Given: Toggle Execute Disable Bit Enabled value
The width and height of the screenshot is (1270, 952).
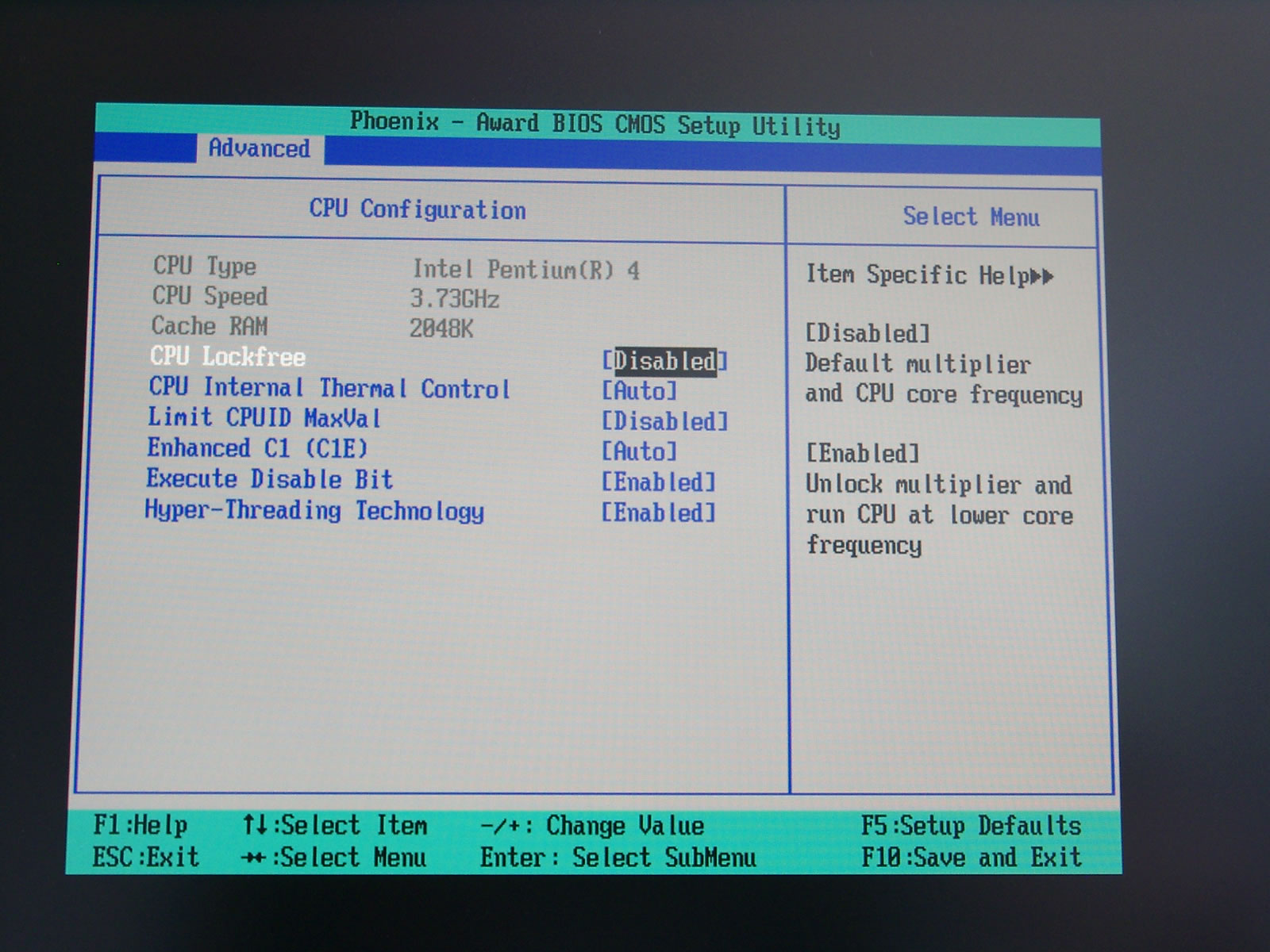Looking at the screenshot, I should (x=658, y=482).
